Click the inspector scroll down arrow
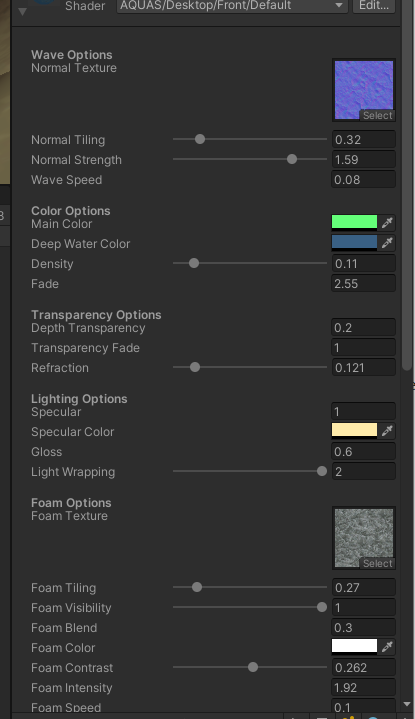Viewport: 415px width, 719px height. (x=407, y=704)
